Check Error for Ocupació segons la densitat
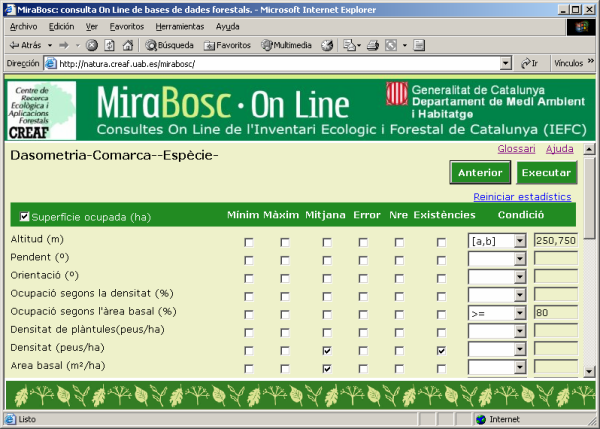The image size is (600, 429). click(363, 296)
